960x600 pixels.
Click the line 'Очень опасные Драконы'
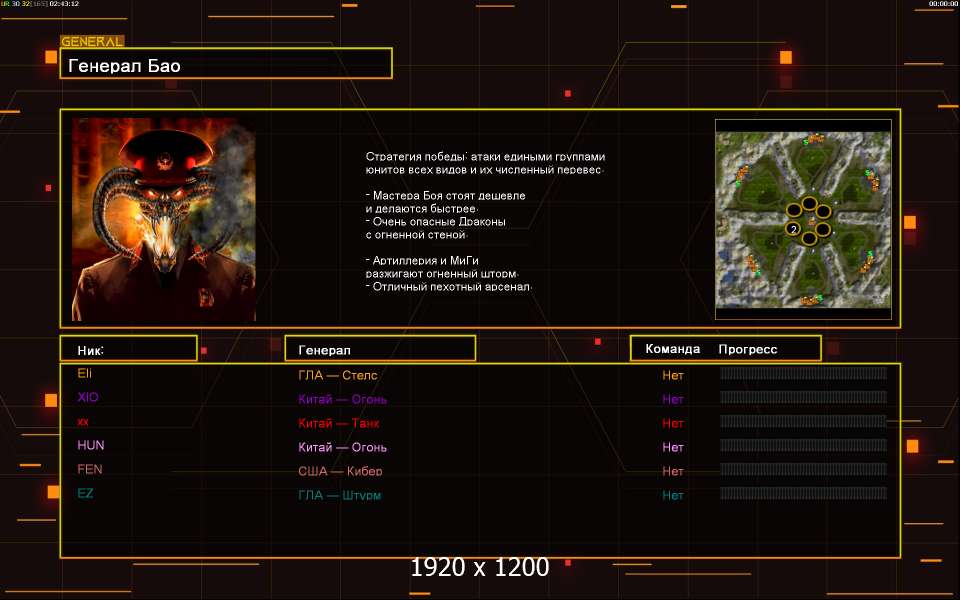(x=436, y=222)
